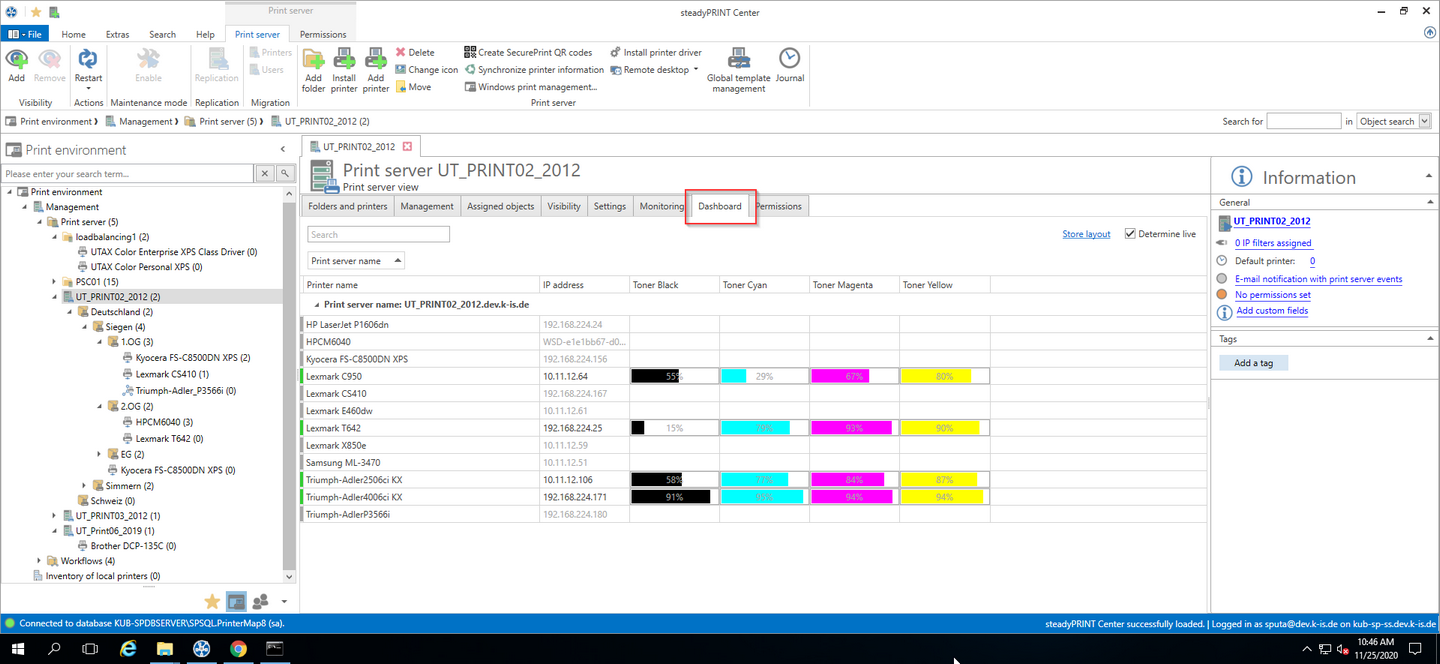Click the favorites star below the tree
The width and height of the screenshot is (1440, 664).
tap(212, 601)
